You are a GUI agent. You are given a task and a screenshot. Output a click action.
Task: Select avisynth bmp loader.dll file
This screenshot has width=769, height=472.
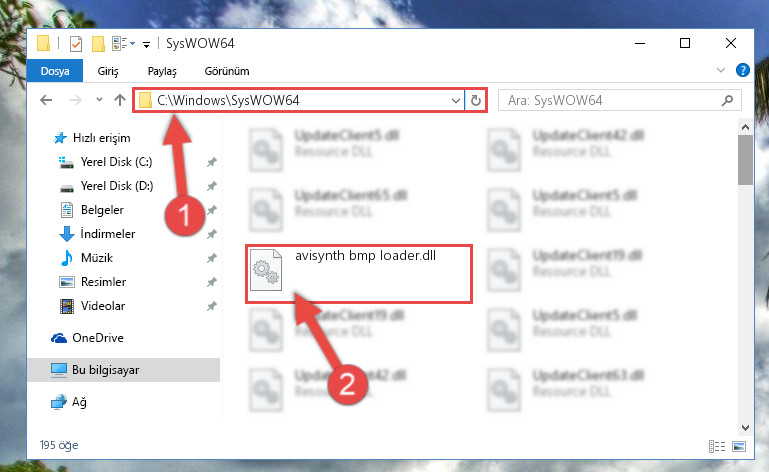click(x=359, y=274)
